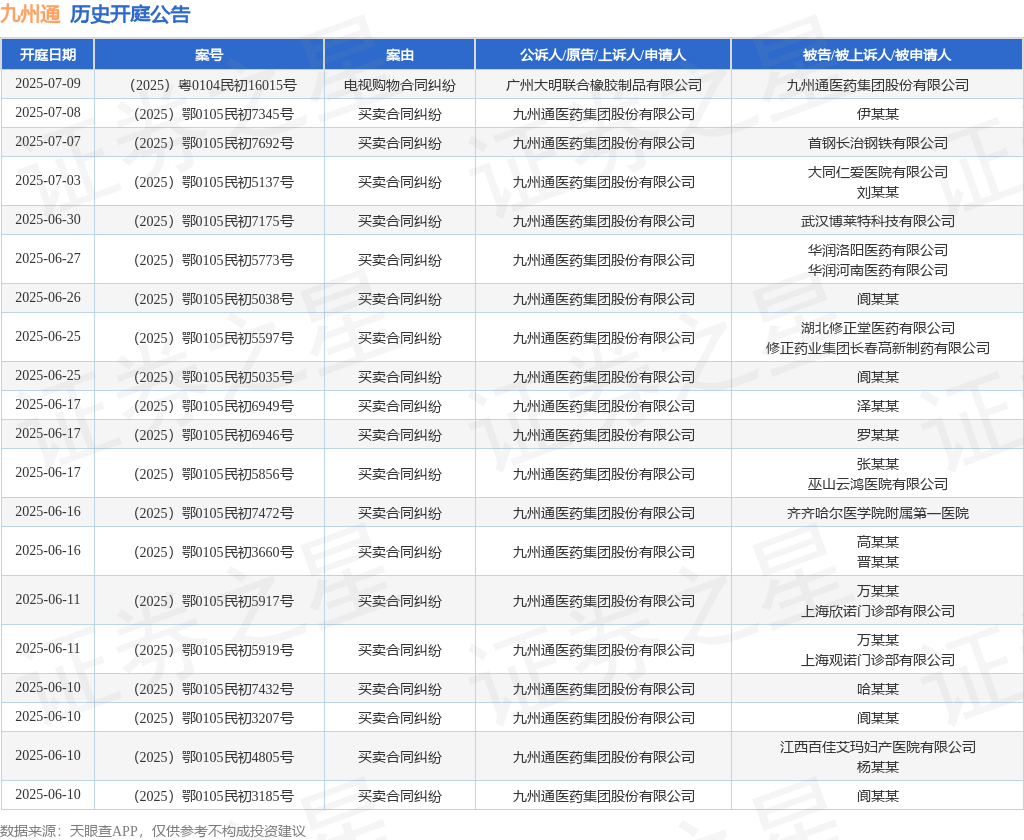Click defendant 九州通医药集团股份有限公司 in first row

[878, 85]
